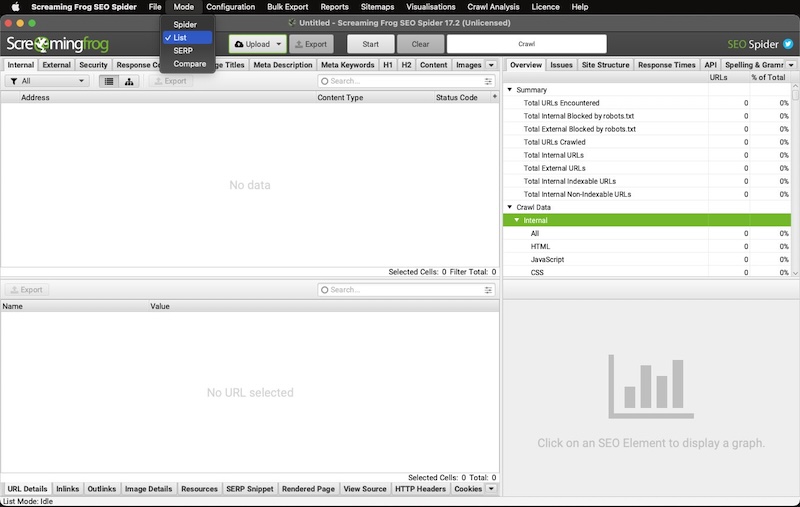Select Spider mode from menu

(187, 24)
